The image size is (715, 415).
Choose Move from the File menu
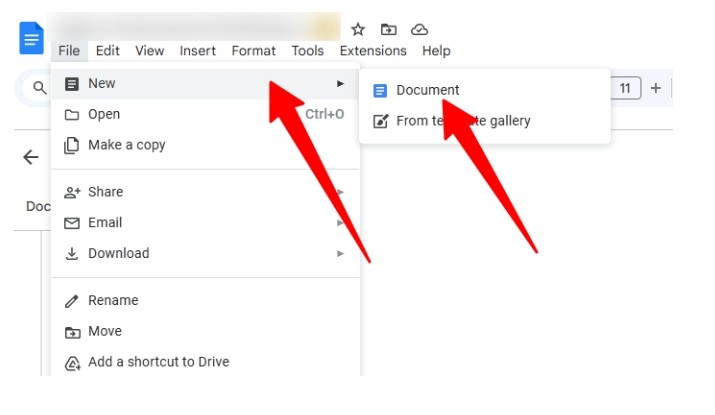206,331
